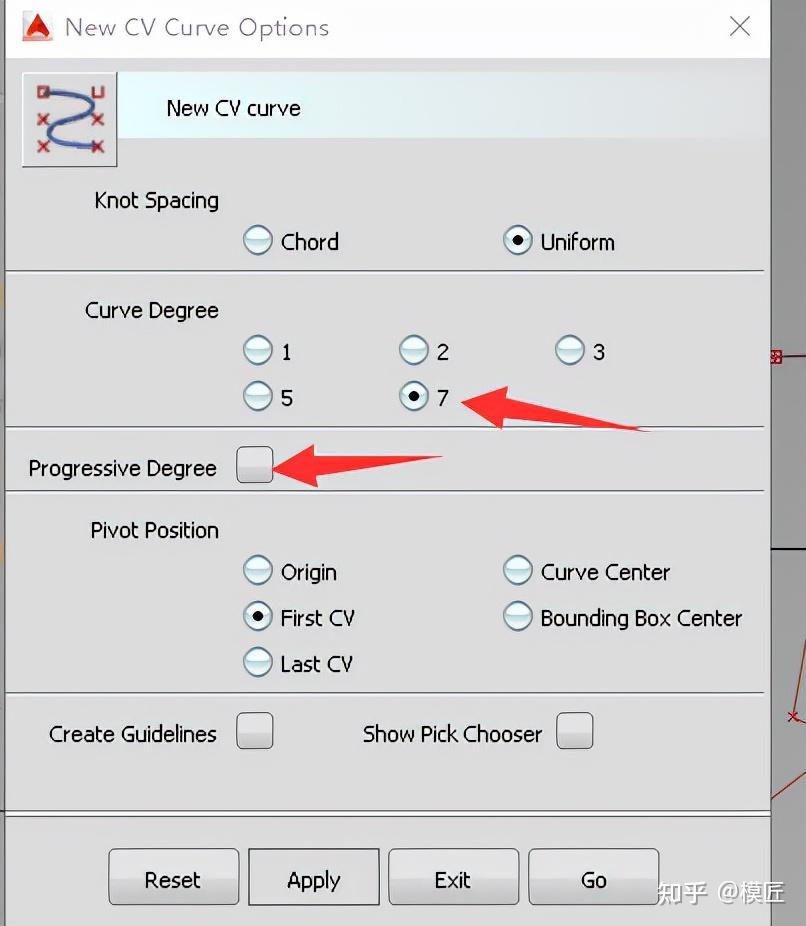Set curve degree to 5
Image resolution: width=806 pixels, height=926 pixels.
258,397
